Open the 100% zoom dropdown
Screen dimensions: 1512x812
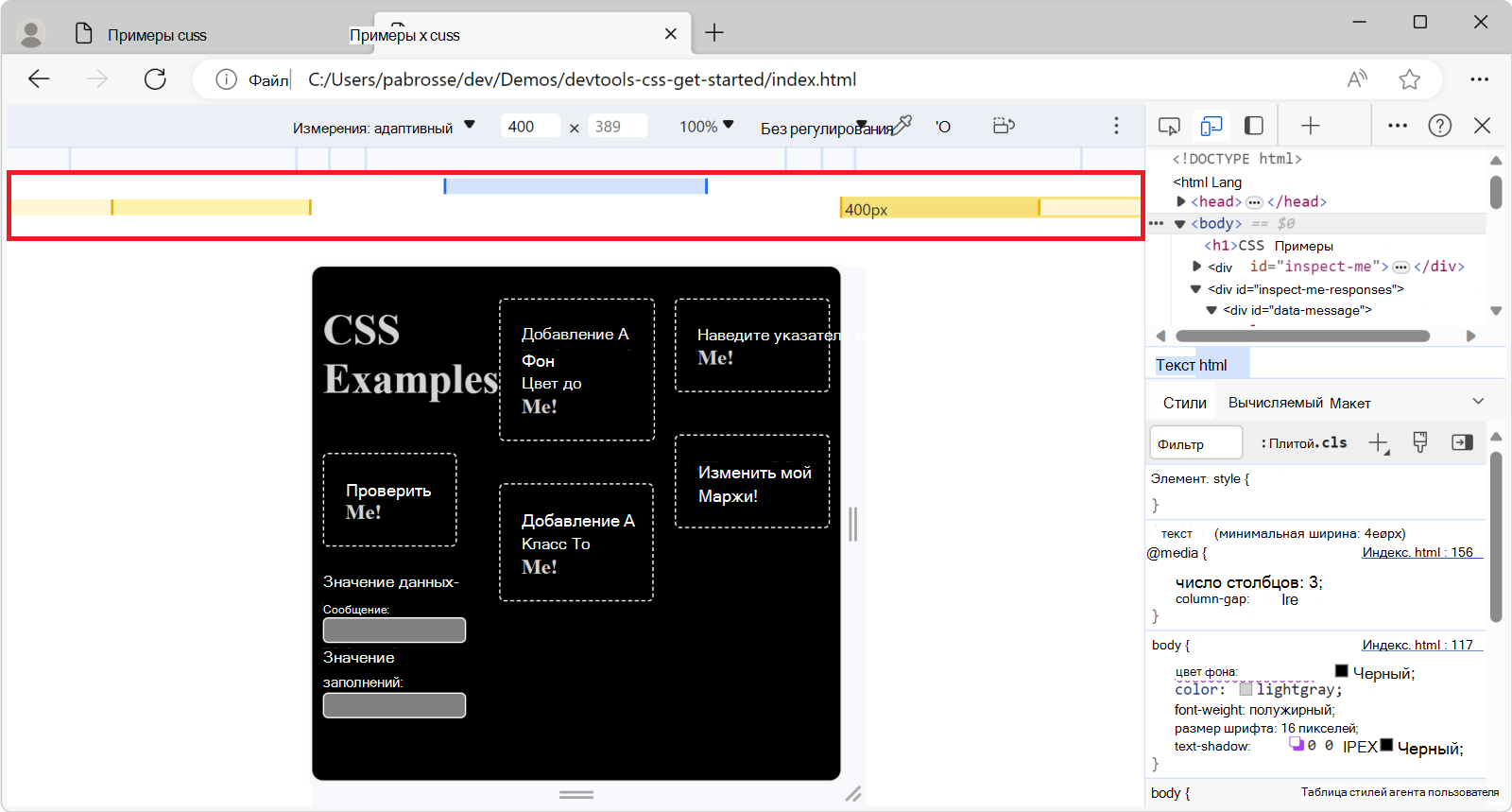click(x=707, y=127)
